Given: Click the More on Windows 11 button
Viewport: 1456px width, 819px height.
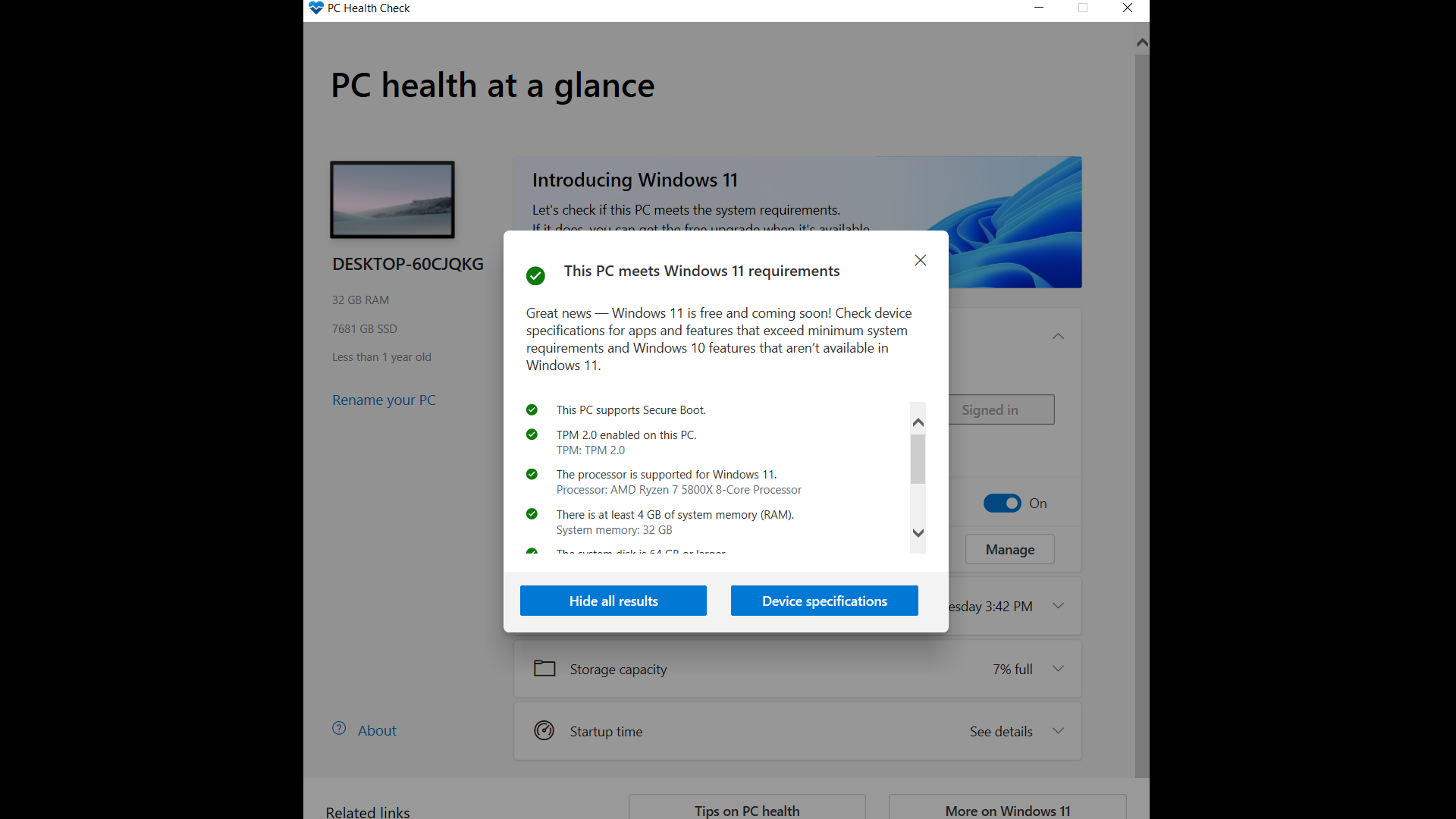Looking at the screenshot, I should click(1007, 810).
